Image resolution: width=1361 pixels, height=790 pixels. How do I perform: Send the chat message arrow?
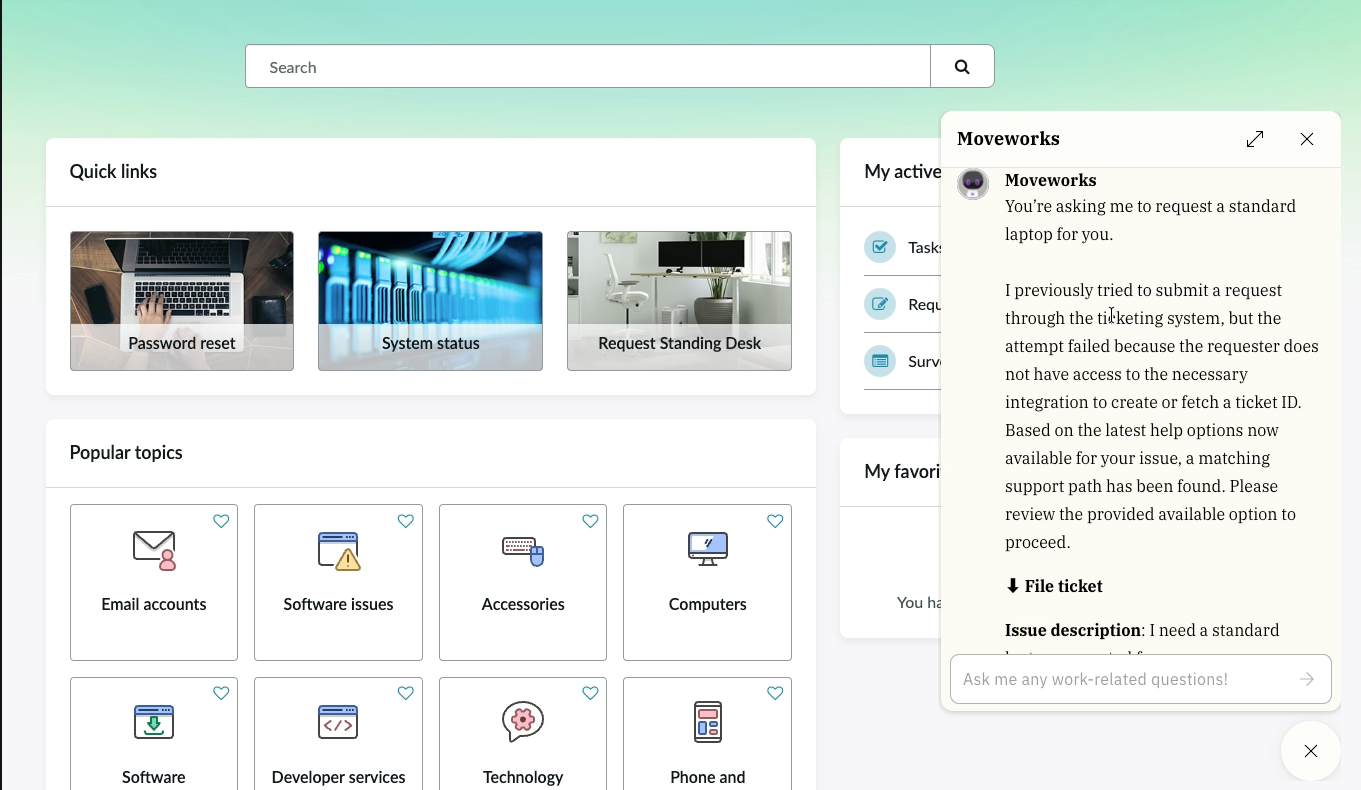(x=1307, y=679)
